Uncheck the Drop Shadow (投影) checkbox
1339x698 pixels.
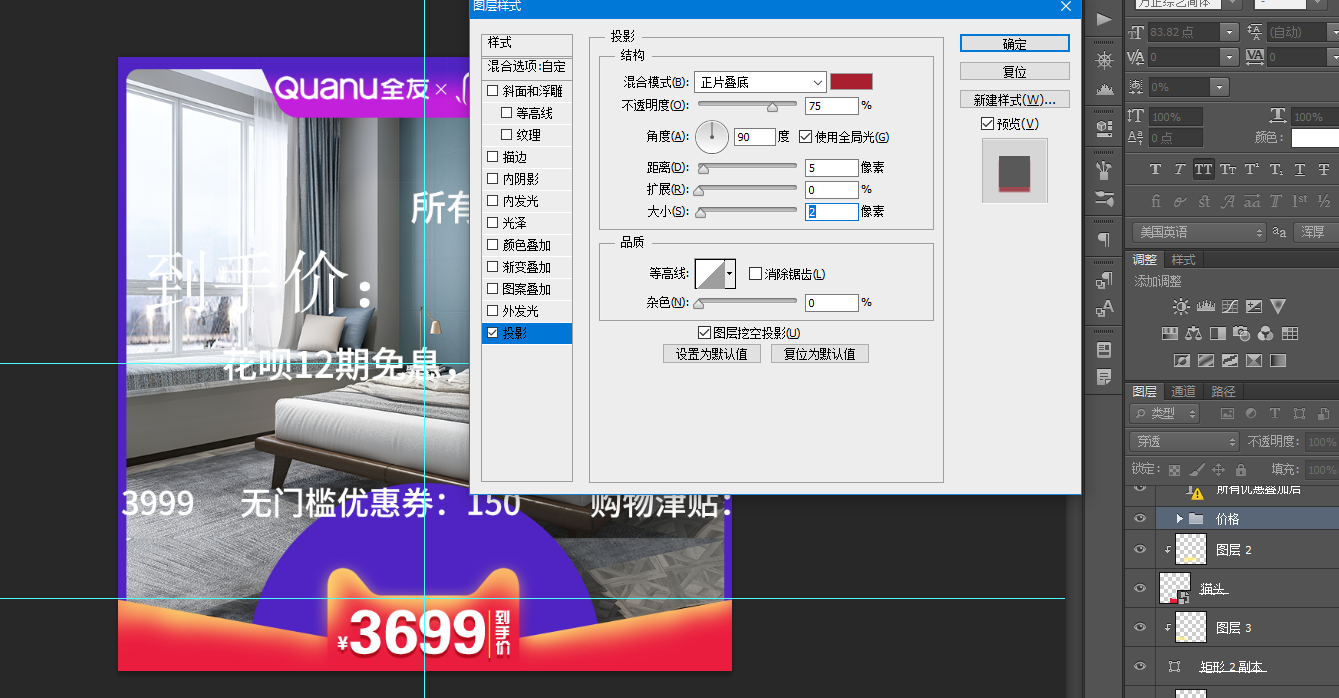492,333
